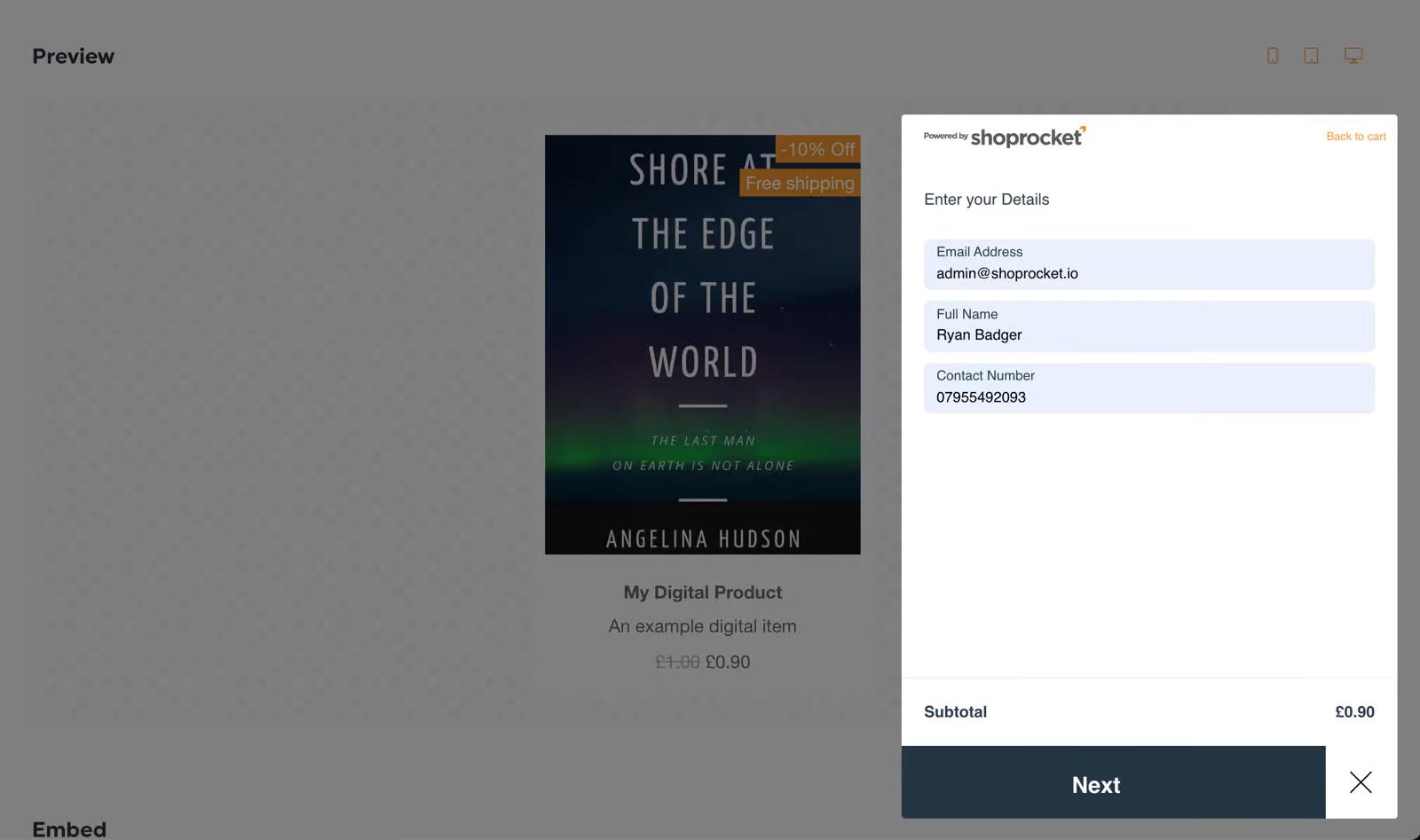Click the An example digital item description
The height and width of the screenshot is (840, 1420).
tap(702, 626)
